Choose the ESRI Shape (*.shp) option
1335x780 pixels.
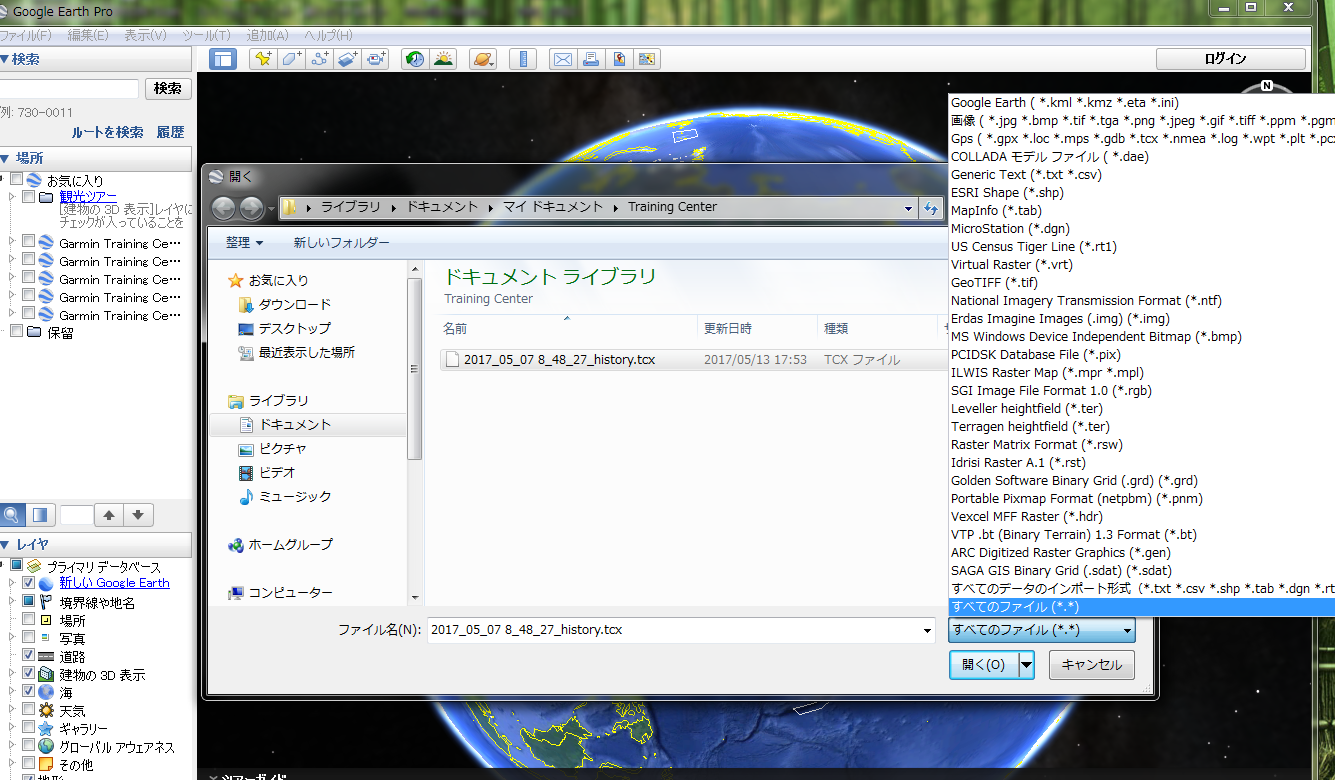click(1141, 193)
